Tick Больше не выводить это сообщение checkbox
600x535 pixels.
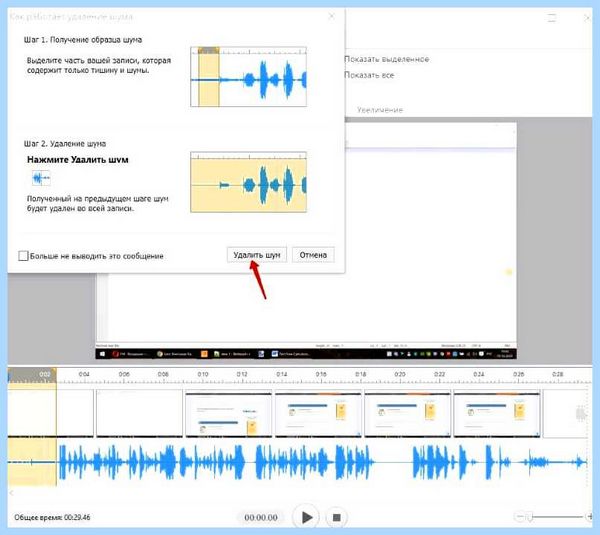click(23, 256)
